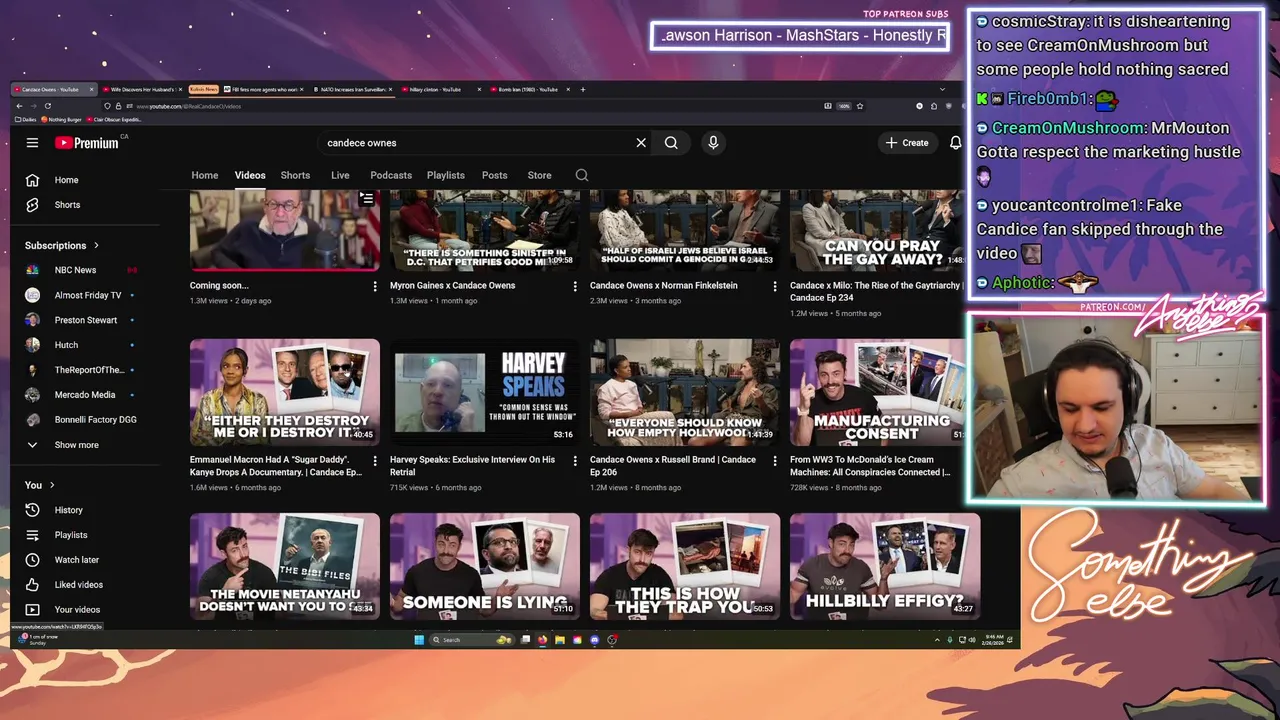
Task: Expand the Subscriptions section chevron
Action: (97, 245)
